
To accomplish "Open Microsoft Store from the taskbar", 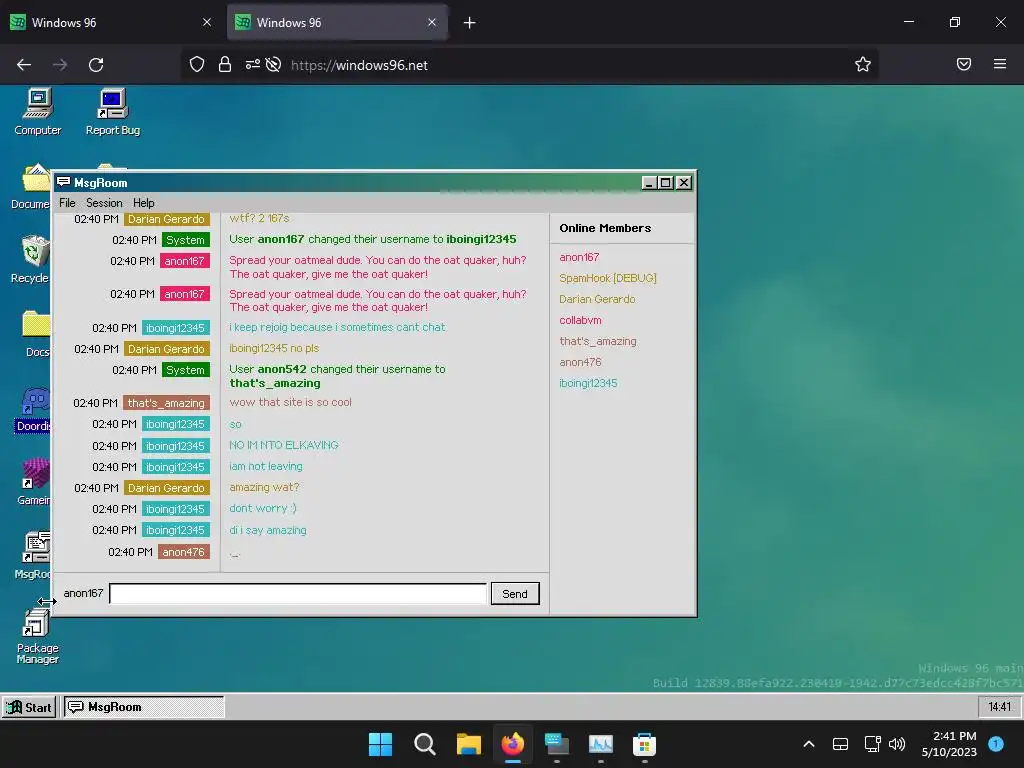I will coord(644,744).
